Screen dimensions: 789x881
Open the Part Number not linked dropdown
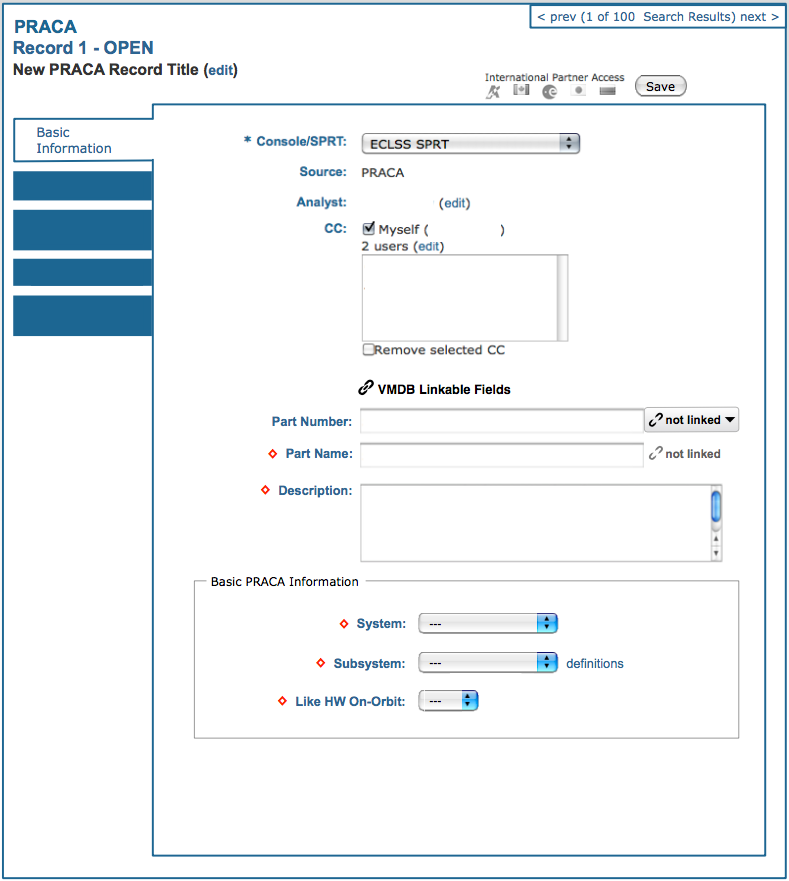(691, 420)
